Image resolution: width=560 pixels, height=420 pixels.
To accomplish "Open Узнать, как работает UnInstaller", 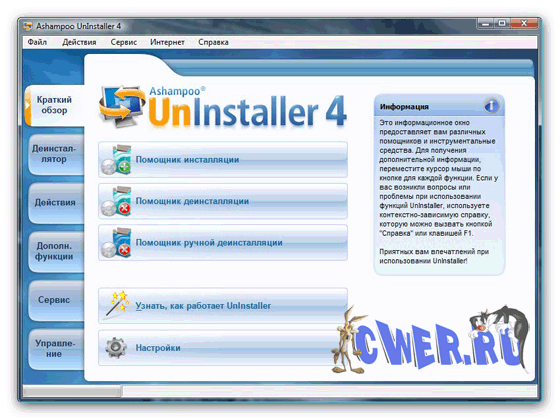I will pos(223,306).
